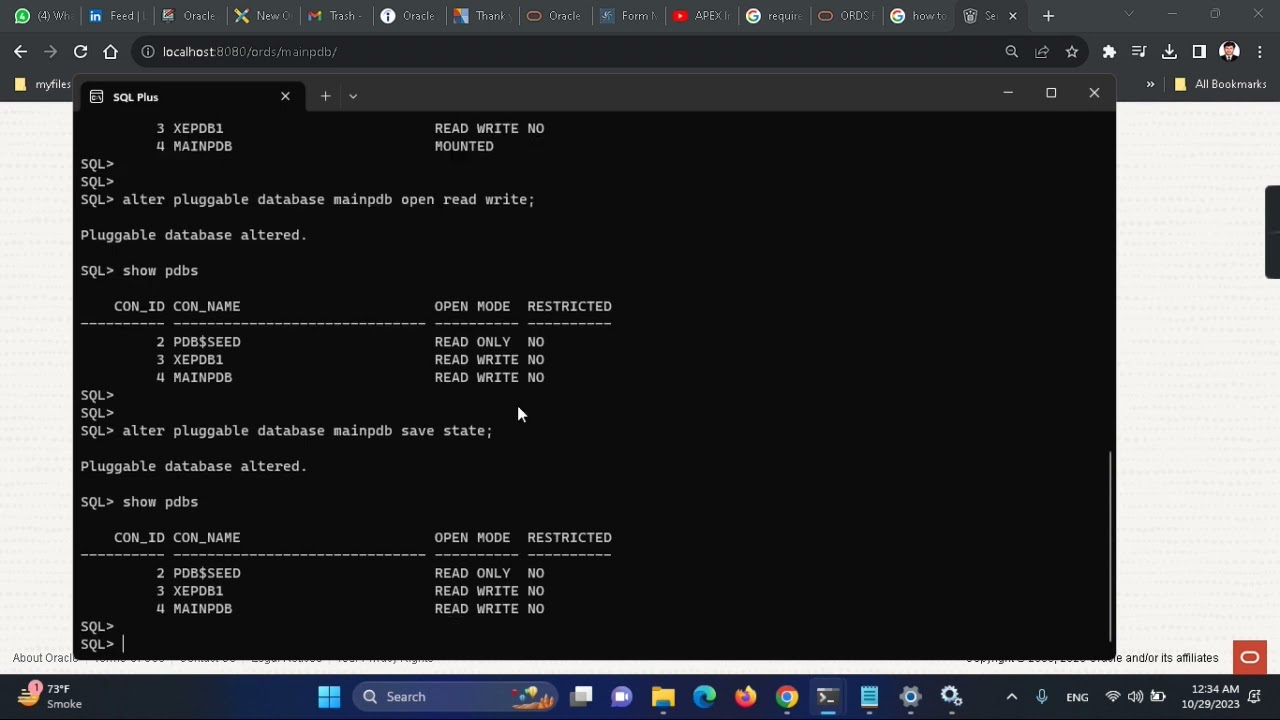Open Task View on the taskbar
Screen dimensions: 1280x720
[582, 697]
